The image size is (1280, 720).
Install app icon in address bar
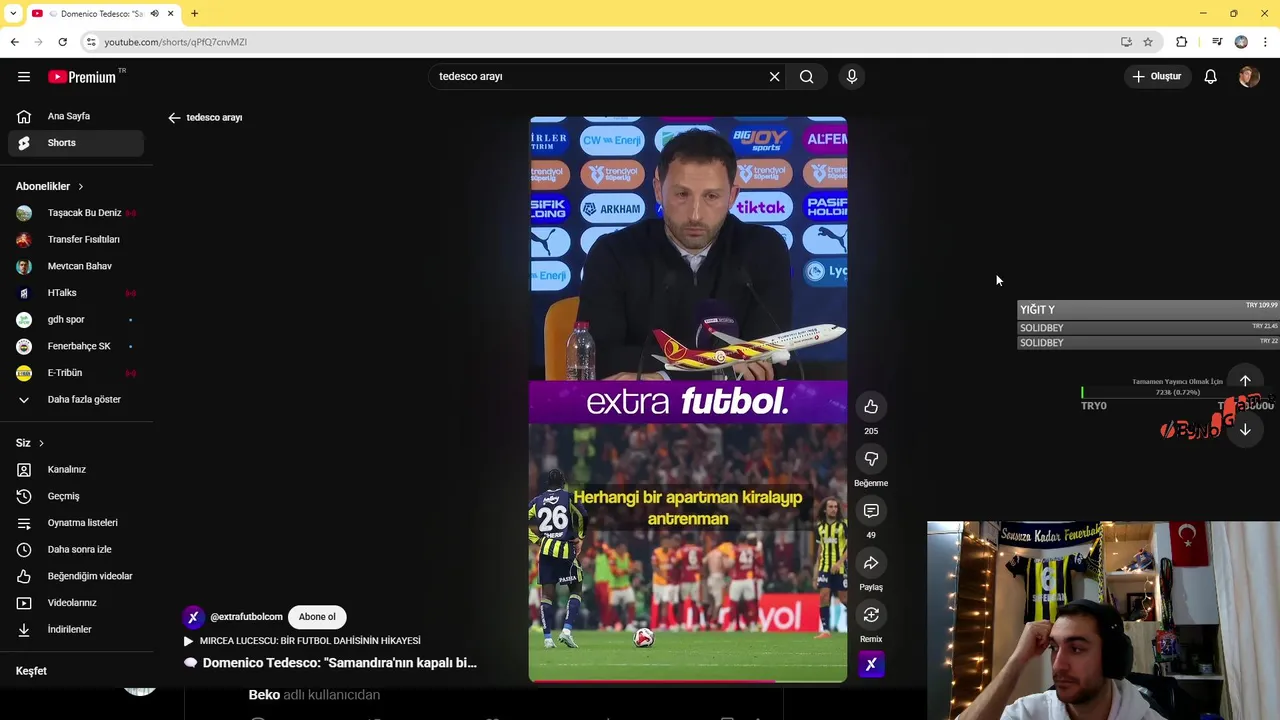point(1126,42)
